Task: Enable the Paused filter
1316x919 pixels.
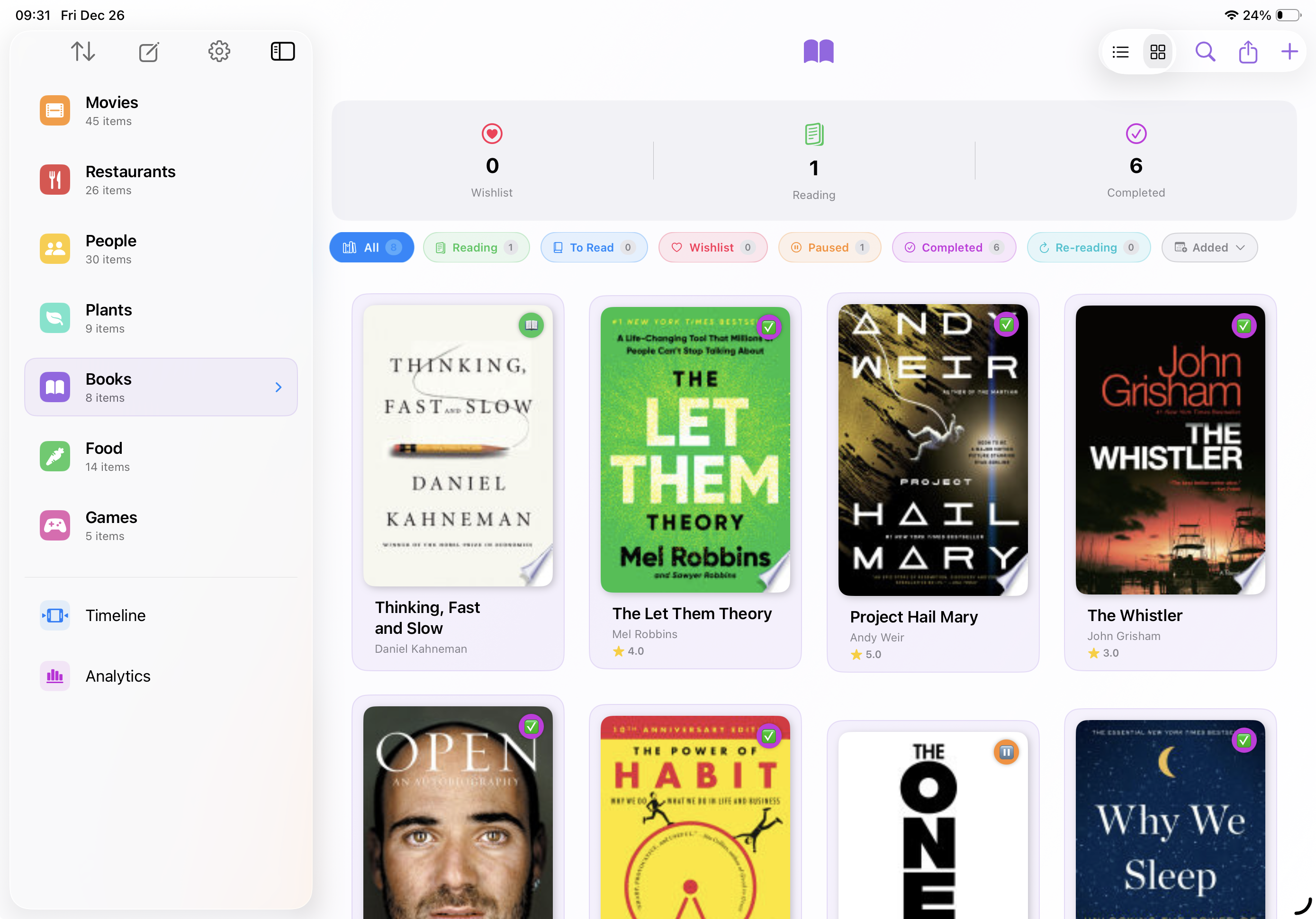Action: [829, 247]
